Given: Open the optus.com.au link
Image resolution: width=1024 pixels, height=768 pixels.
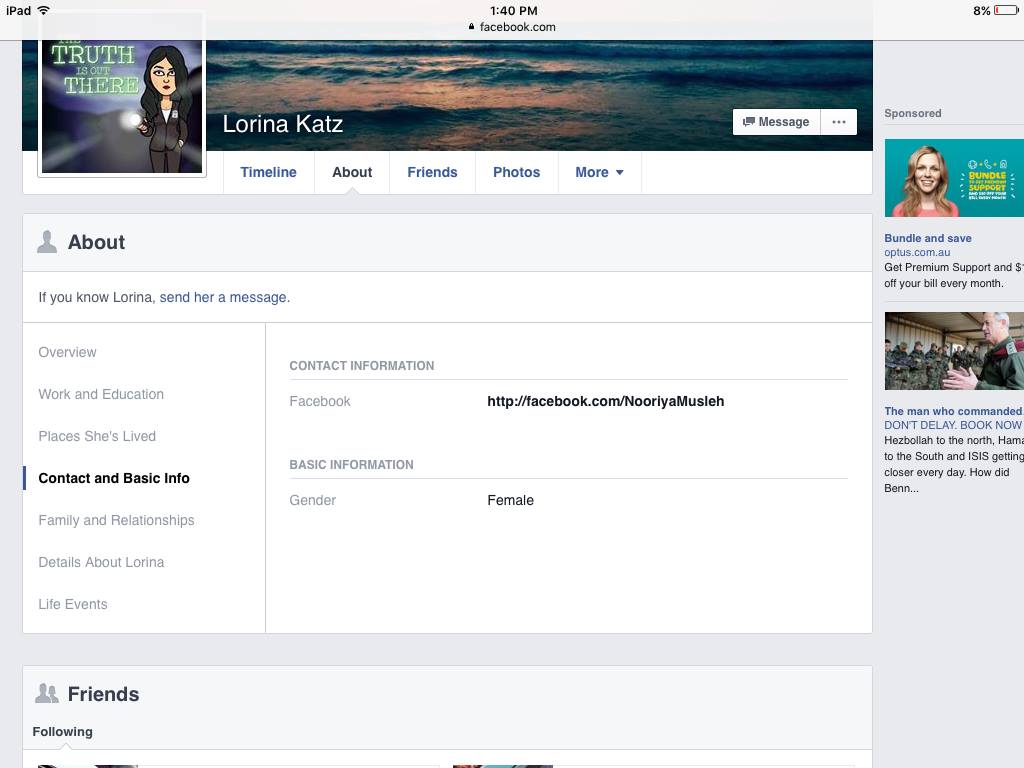Looking at the screenshot, I should point(917,252).
